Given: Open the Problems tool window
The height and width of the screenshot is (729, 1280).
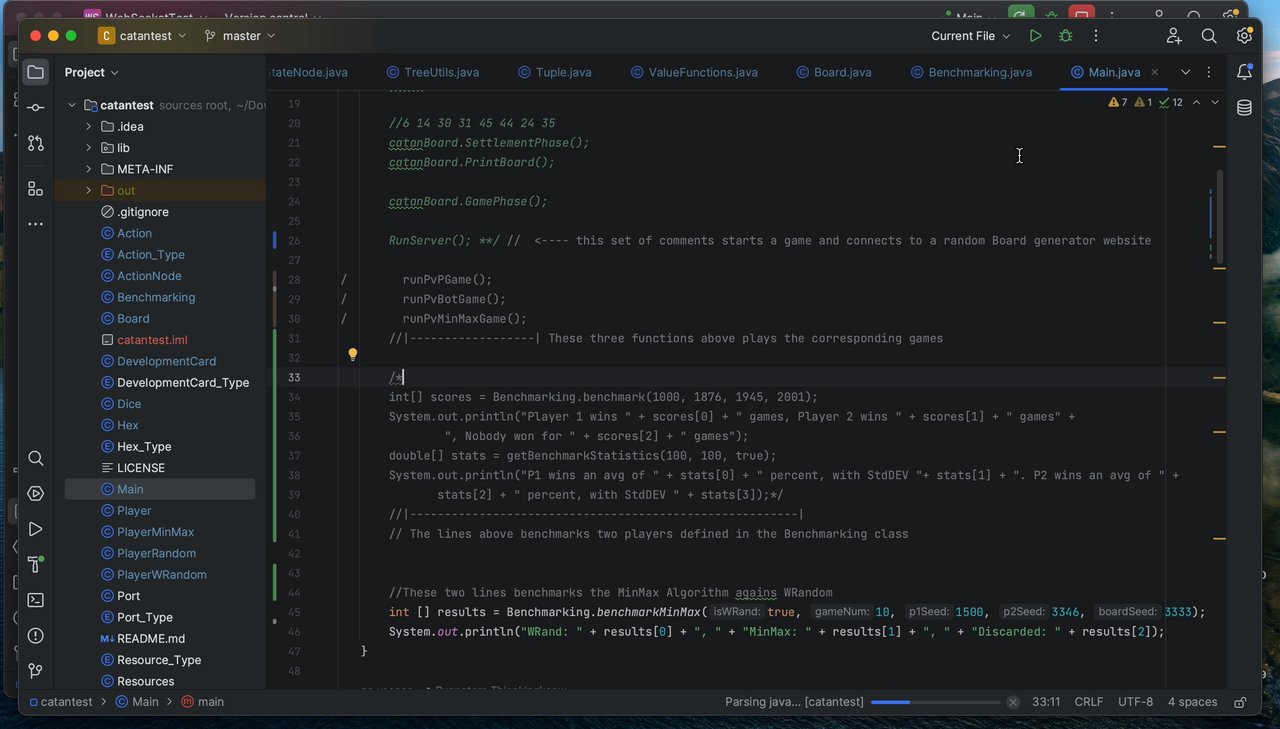Looking at the screenshot, I should click(36, 636).
